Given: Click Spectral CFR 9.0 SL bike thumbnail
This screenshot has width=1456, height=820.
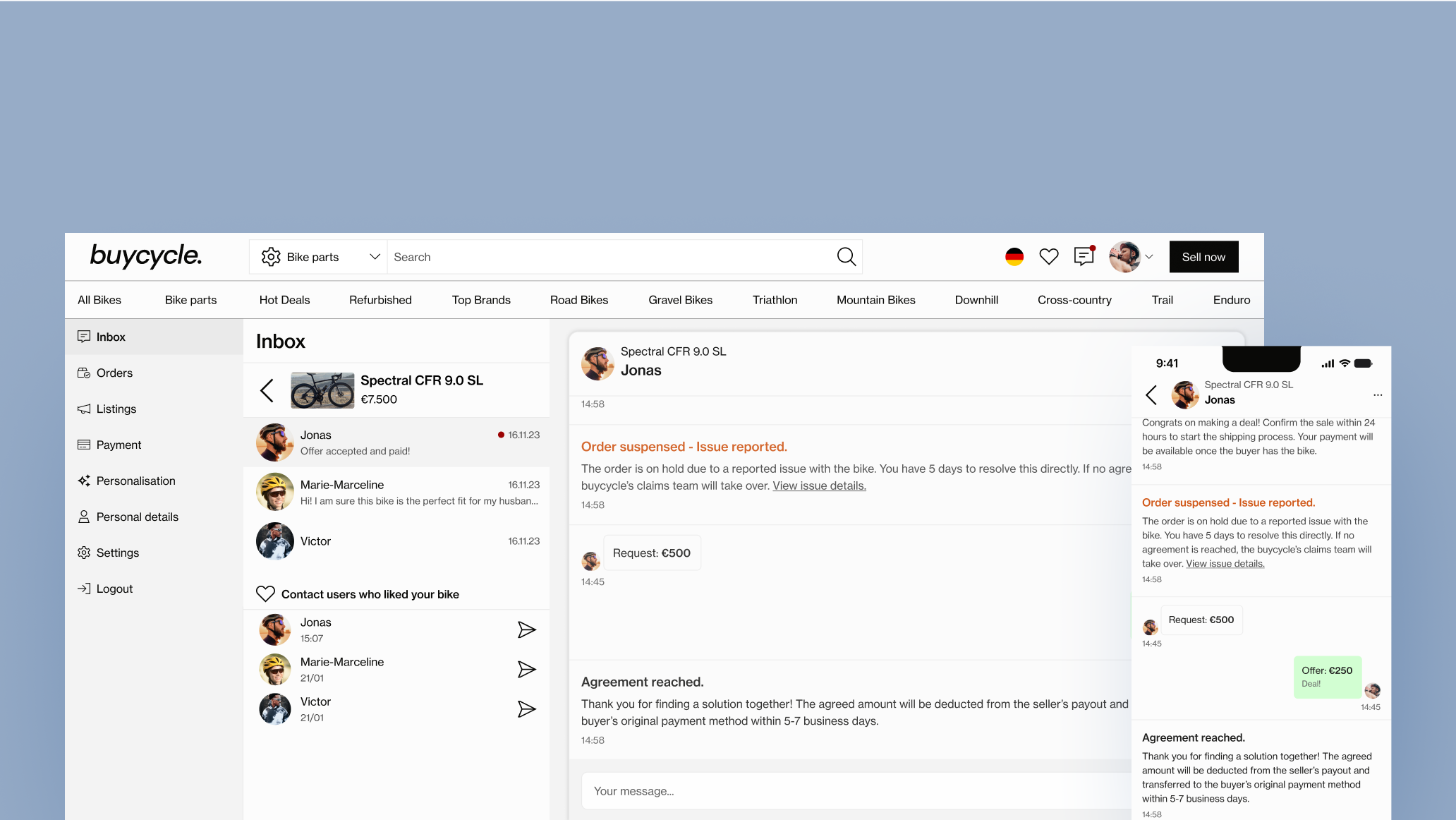Looking at the screenshot, I should [322, 390].
